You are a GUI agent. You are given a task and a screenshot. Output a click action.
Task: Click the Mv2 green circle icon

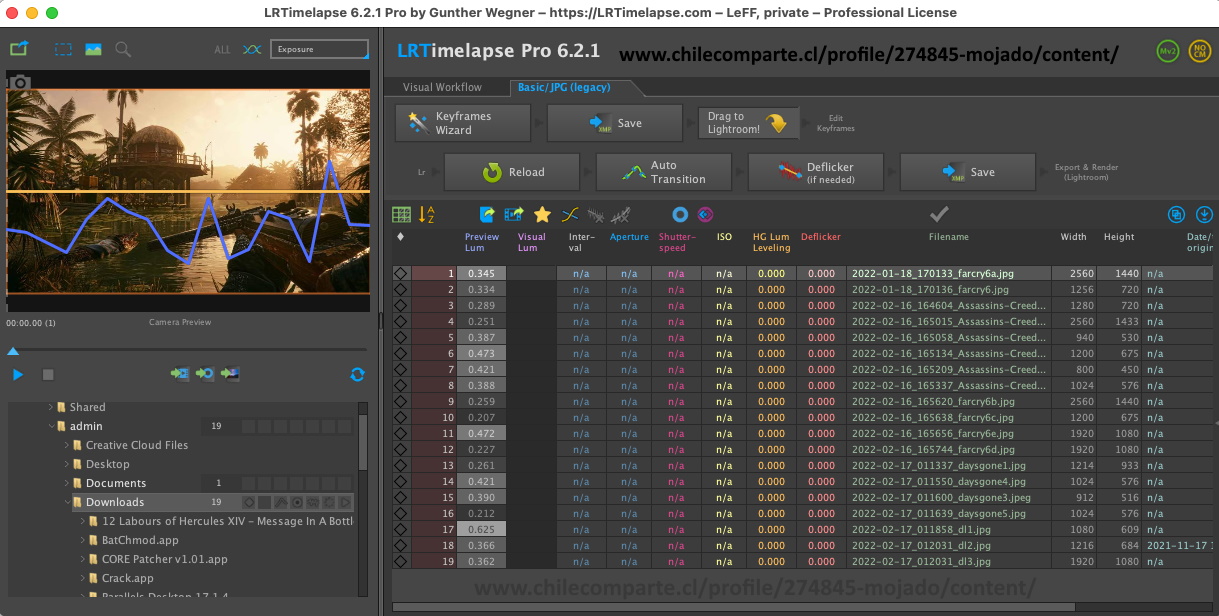pos(1167,51)
